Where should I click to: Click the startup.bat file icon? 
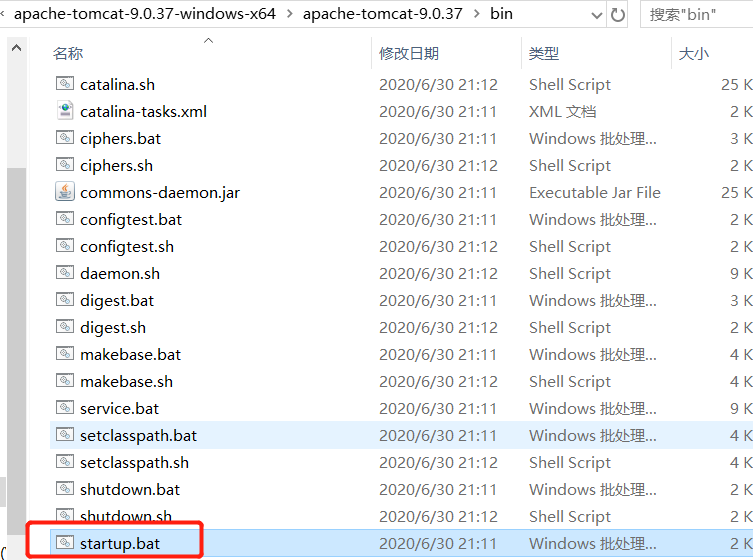tap(65, 543)
